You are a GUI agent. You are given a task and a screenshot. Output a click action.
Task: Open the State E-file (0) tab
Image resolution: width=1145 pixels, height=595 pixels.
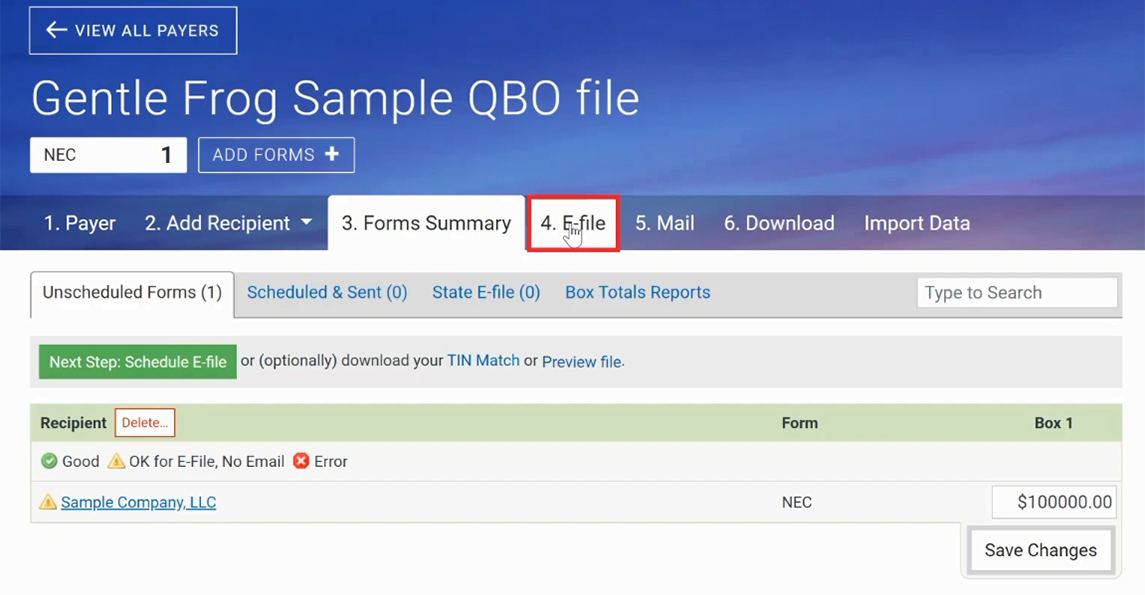pyautogui.click(x=486, y=292)
